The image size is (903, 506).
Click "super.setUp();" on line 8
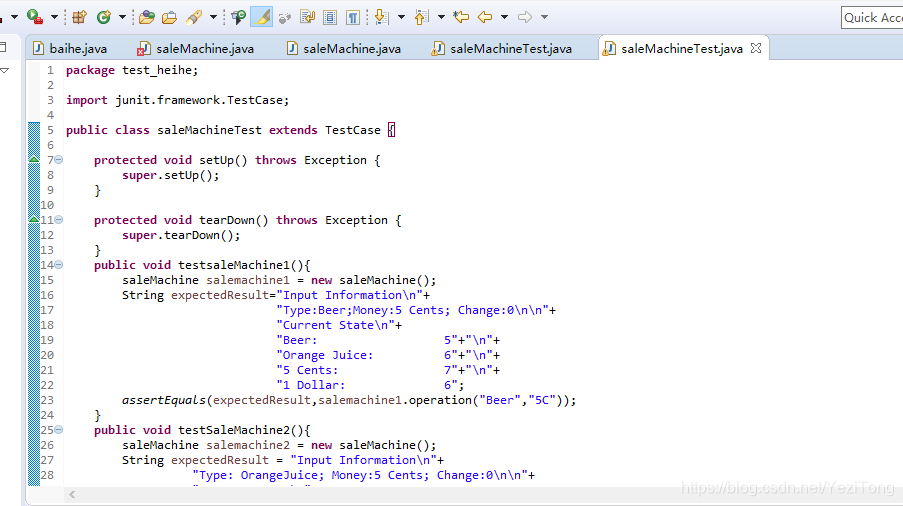pyautogui.click(x=170, y=175)
